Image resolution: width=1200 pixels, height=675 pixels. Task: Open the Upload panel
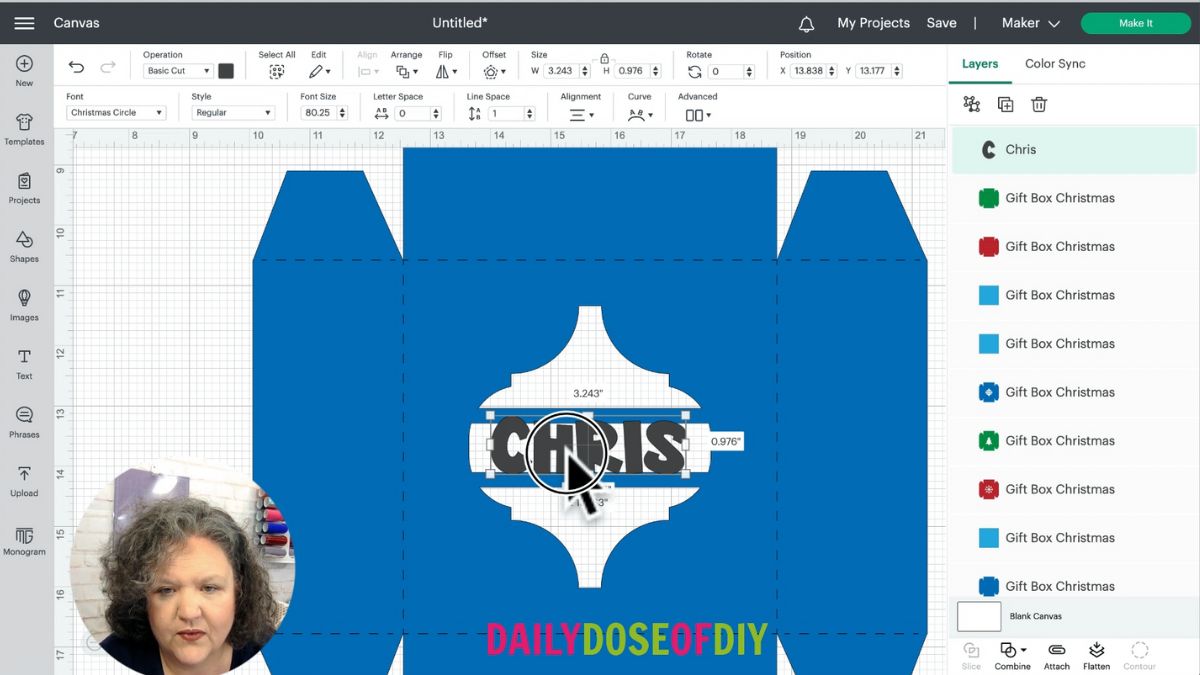click(x=24, y=480)
